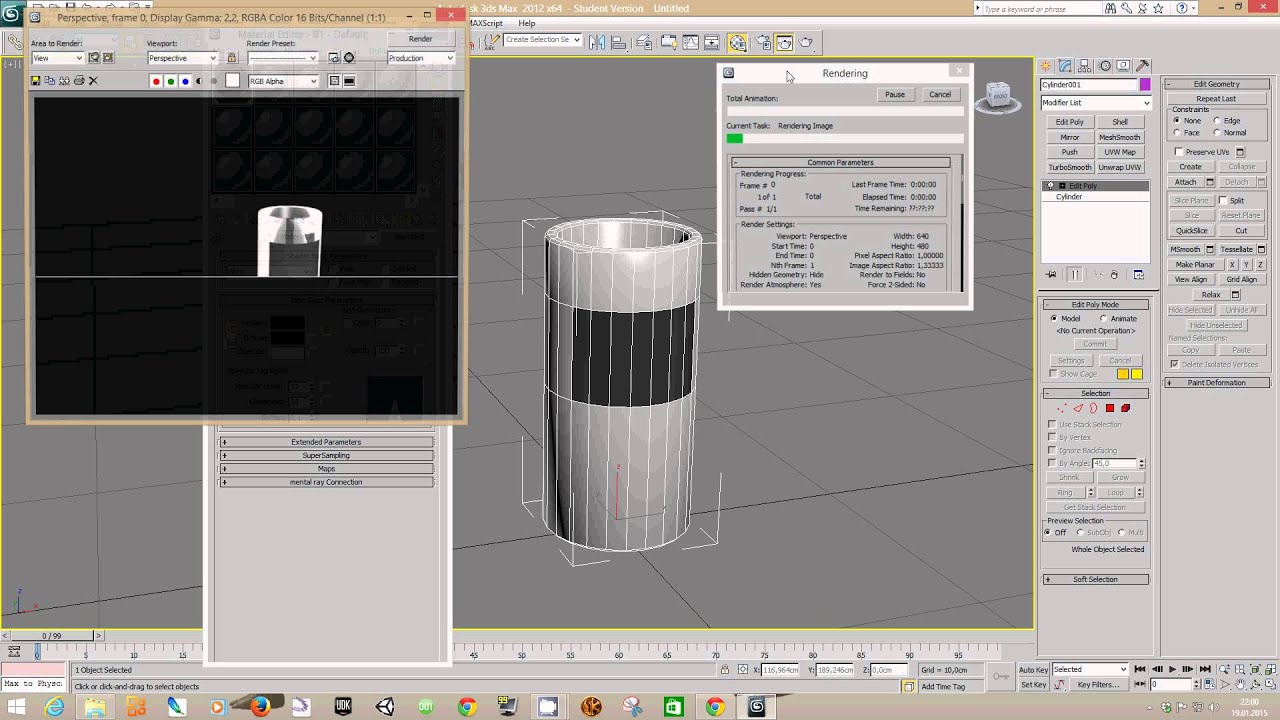The width and height of the screenshot is (1280, 720).
Task: Click the Render Setup toolbar icon
Action: 762,42
